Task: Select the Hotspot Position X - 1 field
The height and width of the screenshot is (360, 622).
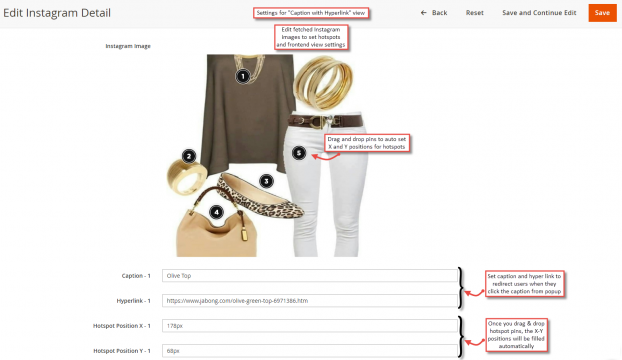Action: tap(309, 326)
